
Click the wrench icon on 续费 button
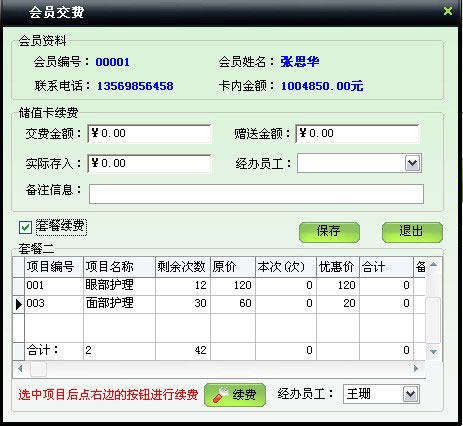[x=221, y=395]
